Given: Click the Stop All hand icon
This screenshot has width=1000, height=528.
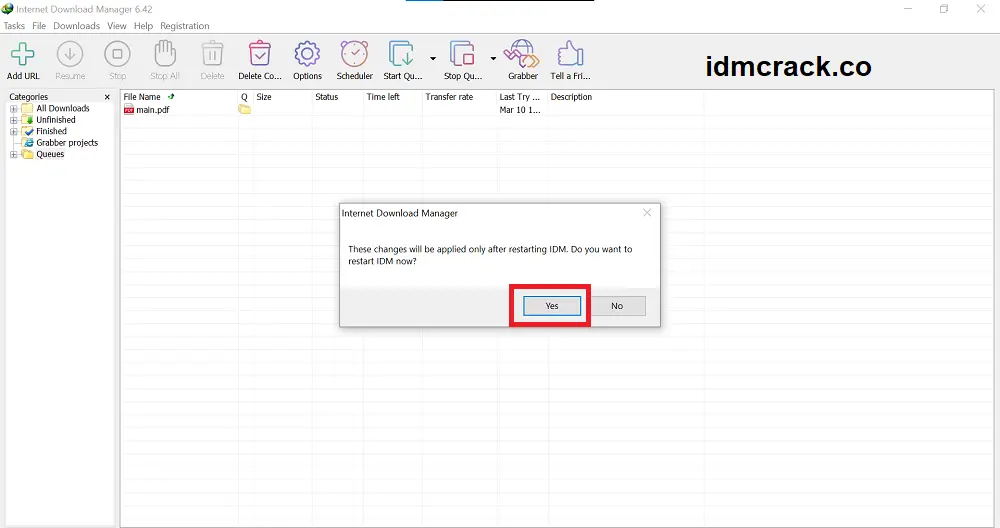Looking at the screenshot, I should [165, 54].
